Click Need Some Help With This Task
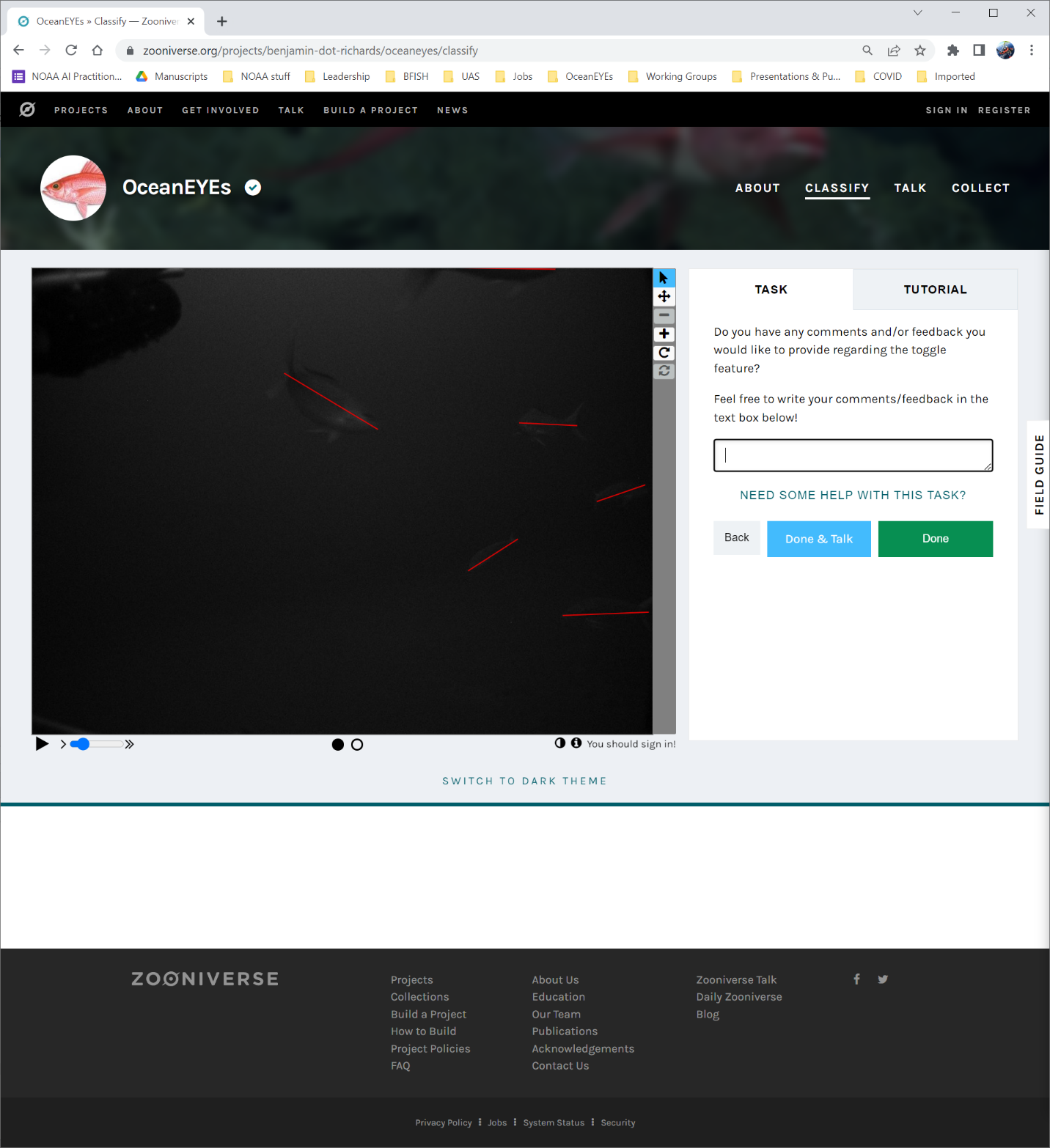1050x1148 pixels. point(853,496)
